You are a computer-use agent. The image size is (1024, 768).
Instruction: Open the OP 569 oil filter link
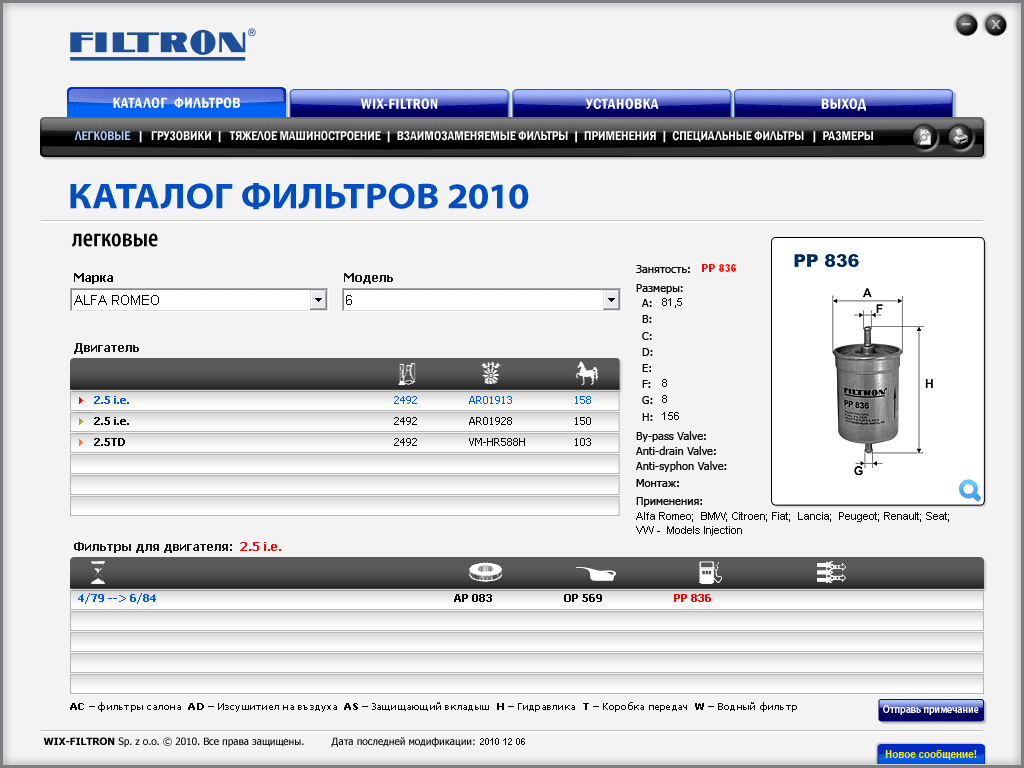[583, 599]
